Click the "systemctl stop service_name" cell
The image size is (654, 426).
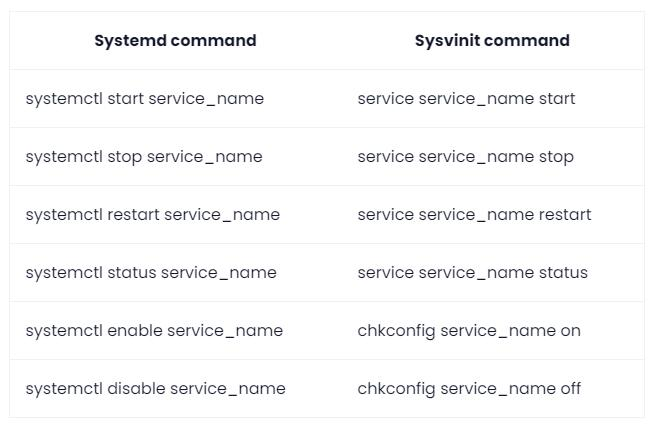tap(144, 157)
